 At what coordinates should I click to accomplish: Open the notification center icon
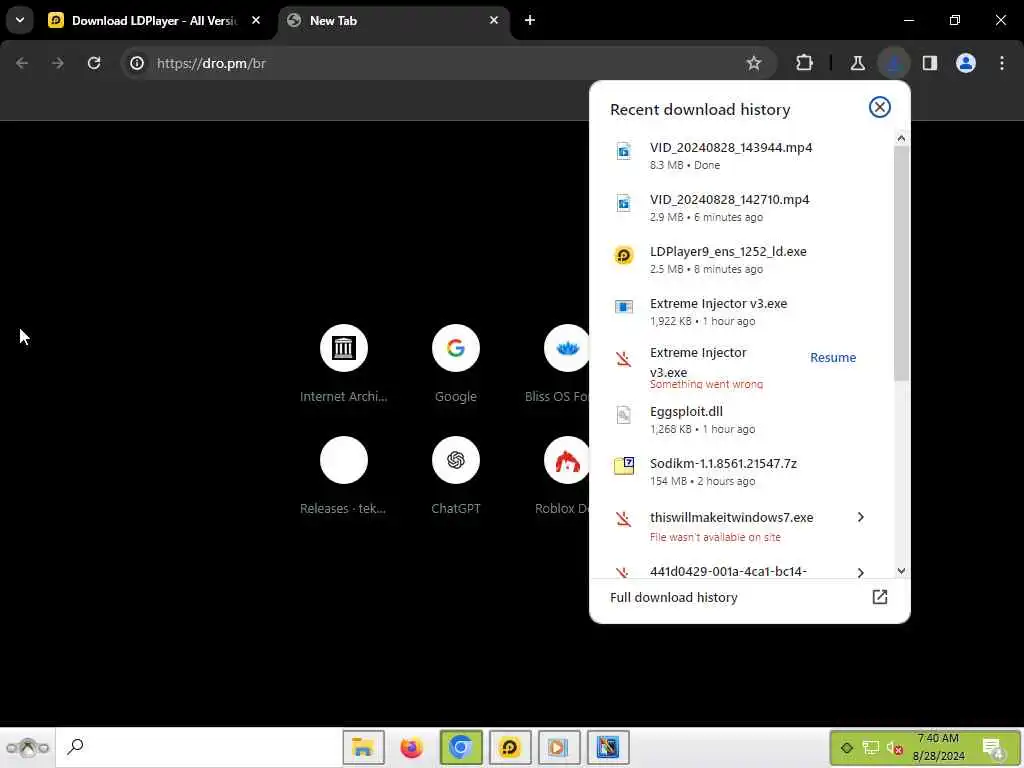click(x=993, y=748)
